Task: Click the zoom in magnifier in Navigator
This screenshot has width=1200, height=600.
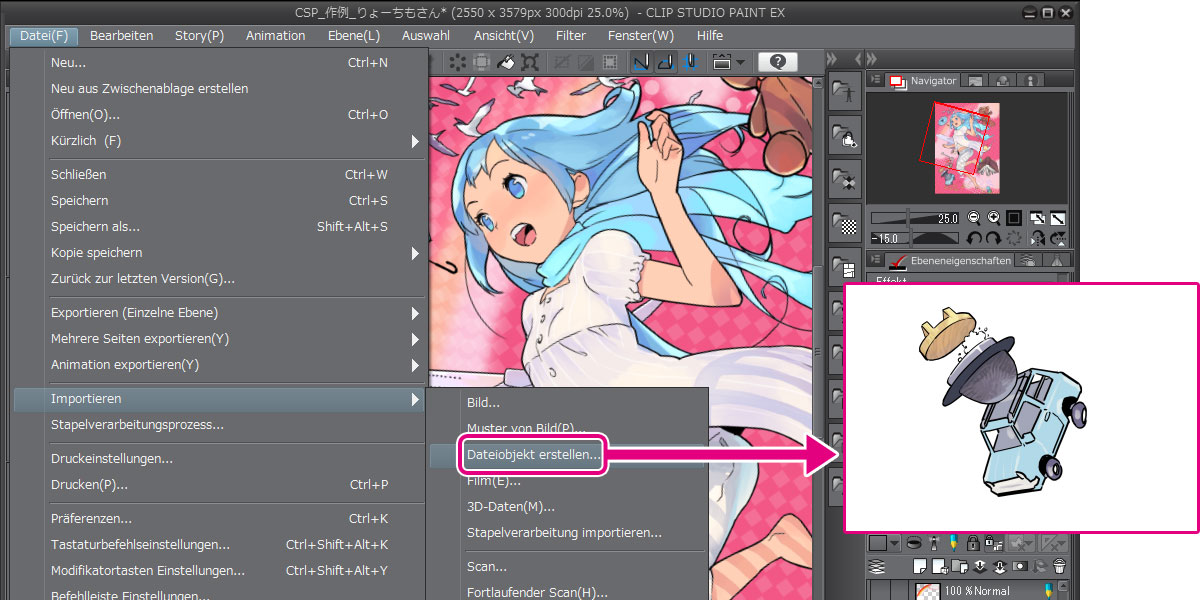Action: pos(993,217)
